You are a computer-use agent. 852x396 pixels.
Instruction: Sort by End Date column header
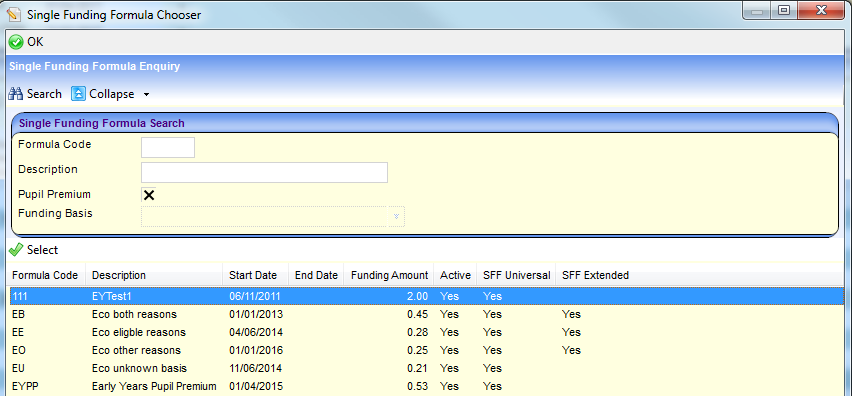tap(316, 275)
